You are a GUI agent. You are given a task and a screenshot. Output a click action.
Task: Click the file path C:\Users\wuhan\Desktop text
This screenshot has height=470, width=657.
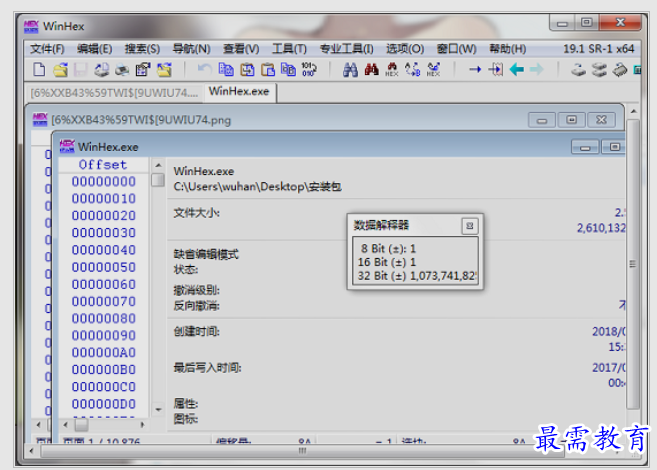257,186
